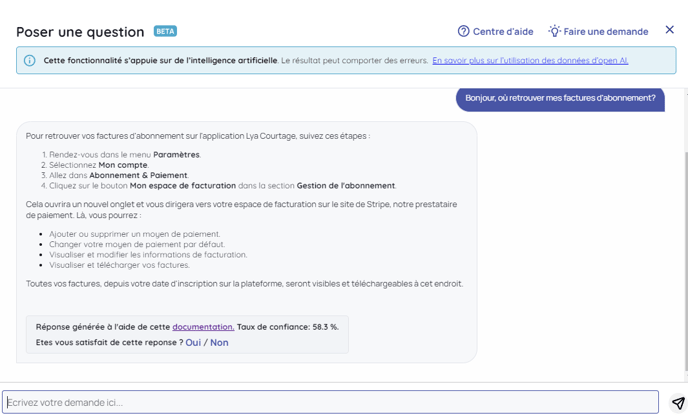688x420 pixels.
Task: Click bold 'Mon espace de facturation' text
Action: coord(182,186)
